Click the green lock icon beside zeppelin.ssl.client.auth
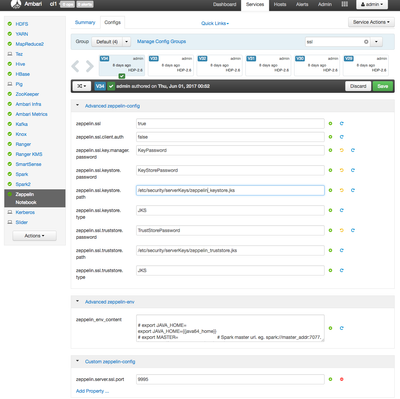 330,137
